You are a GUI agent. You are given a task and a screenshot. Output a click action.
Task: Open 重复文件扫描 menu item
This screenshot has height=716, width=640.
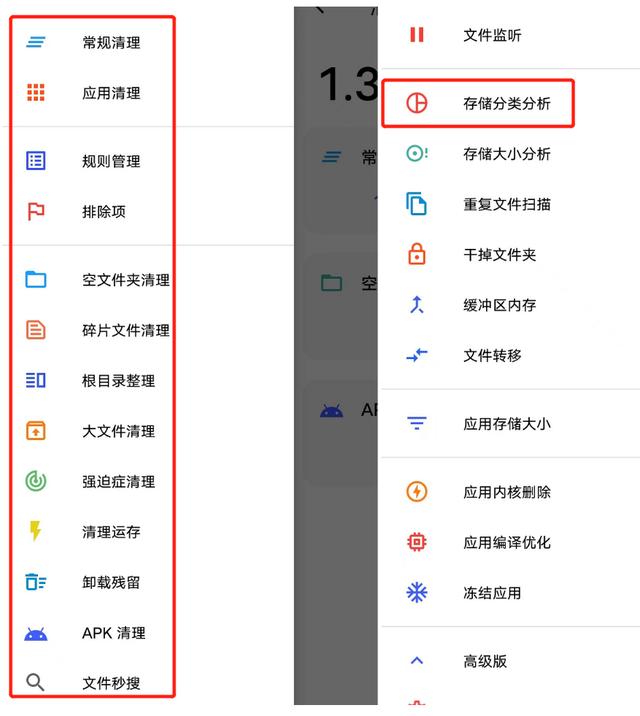pyautogui.click(x=507, y=204)
